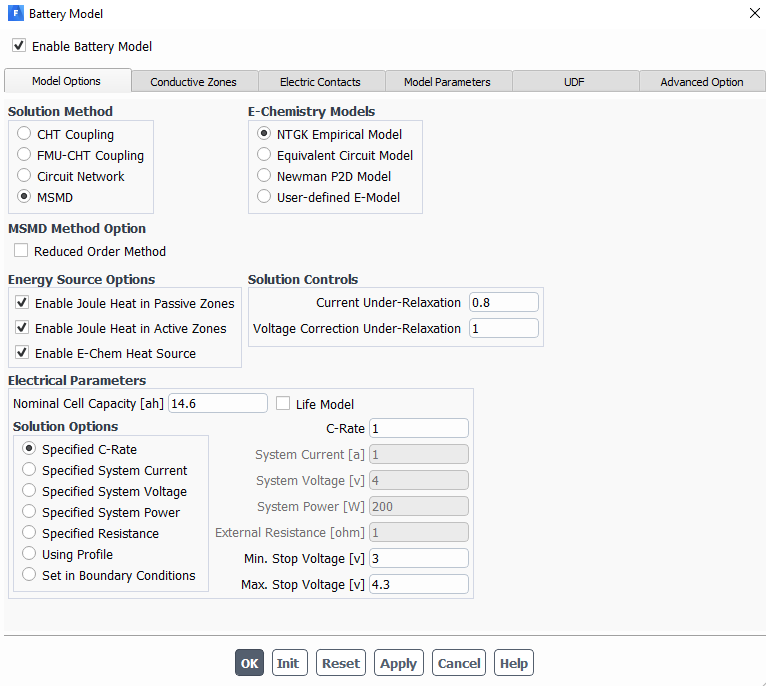Toggle Enable Joule Heat in Active Zones
Viewport: 766px width, 686px height.
pyautogui.click(x=22, y=327)
